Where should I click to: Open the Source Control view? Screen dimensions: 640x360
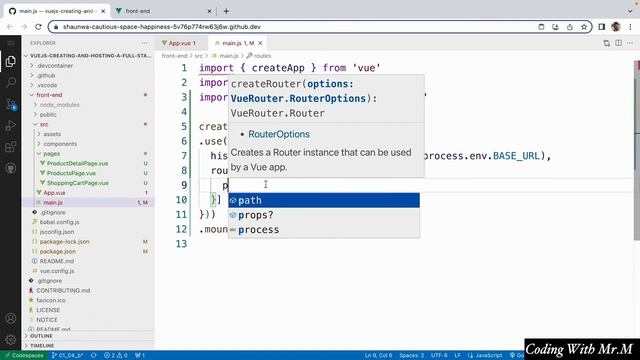11,104
